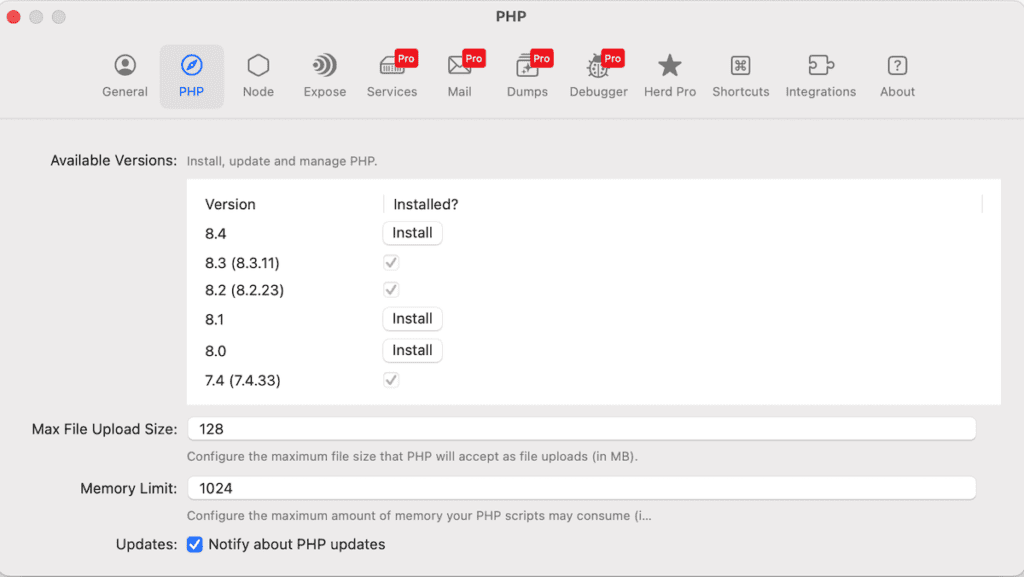Open the General settings icon
Screen dimensions: 1024x577
pyautogui.click(x=125, y=66)
